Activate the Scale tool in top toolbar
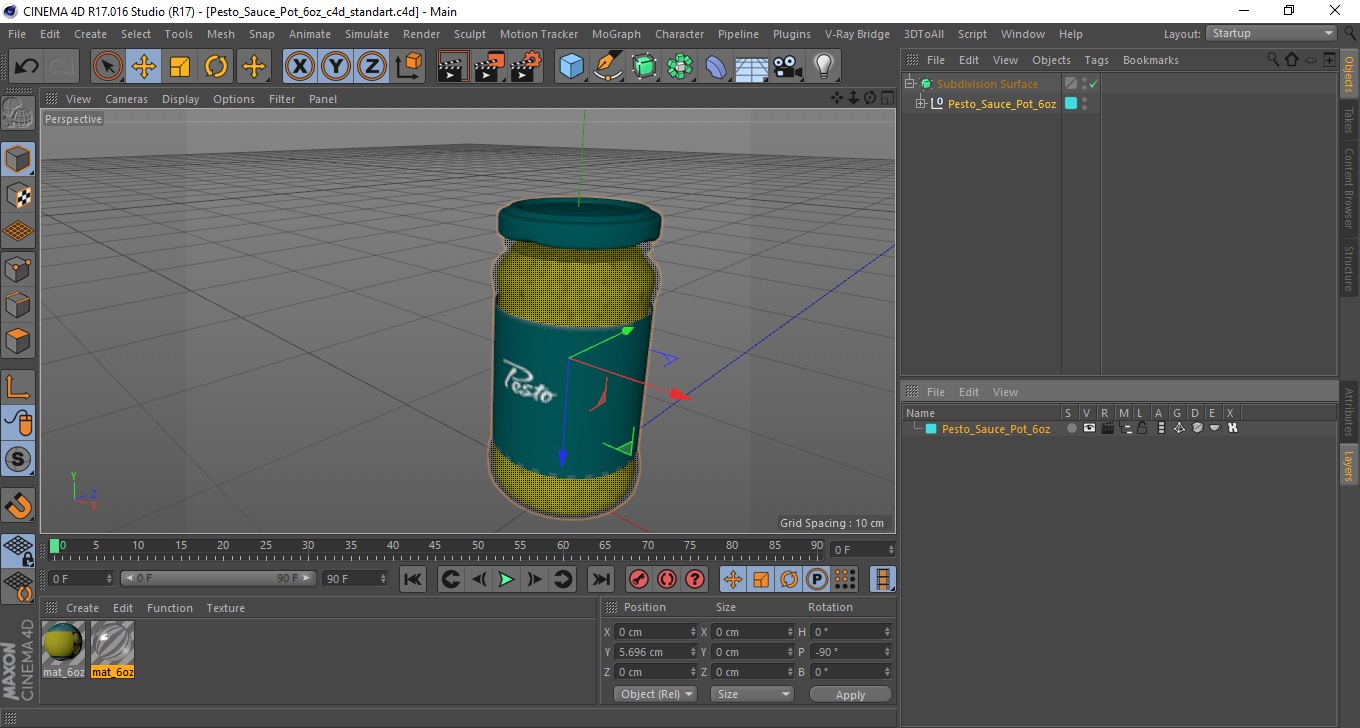 point(180,67)
